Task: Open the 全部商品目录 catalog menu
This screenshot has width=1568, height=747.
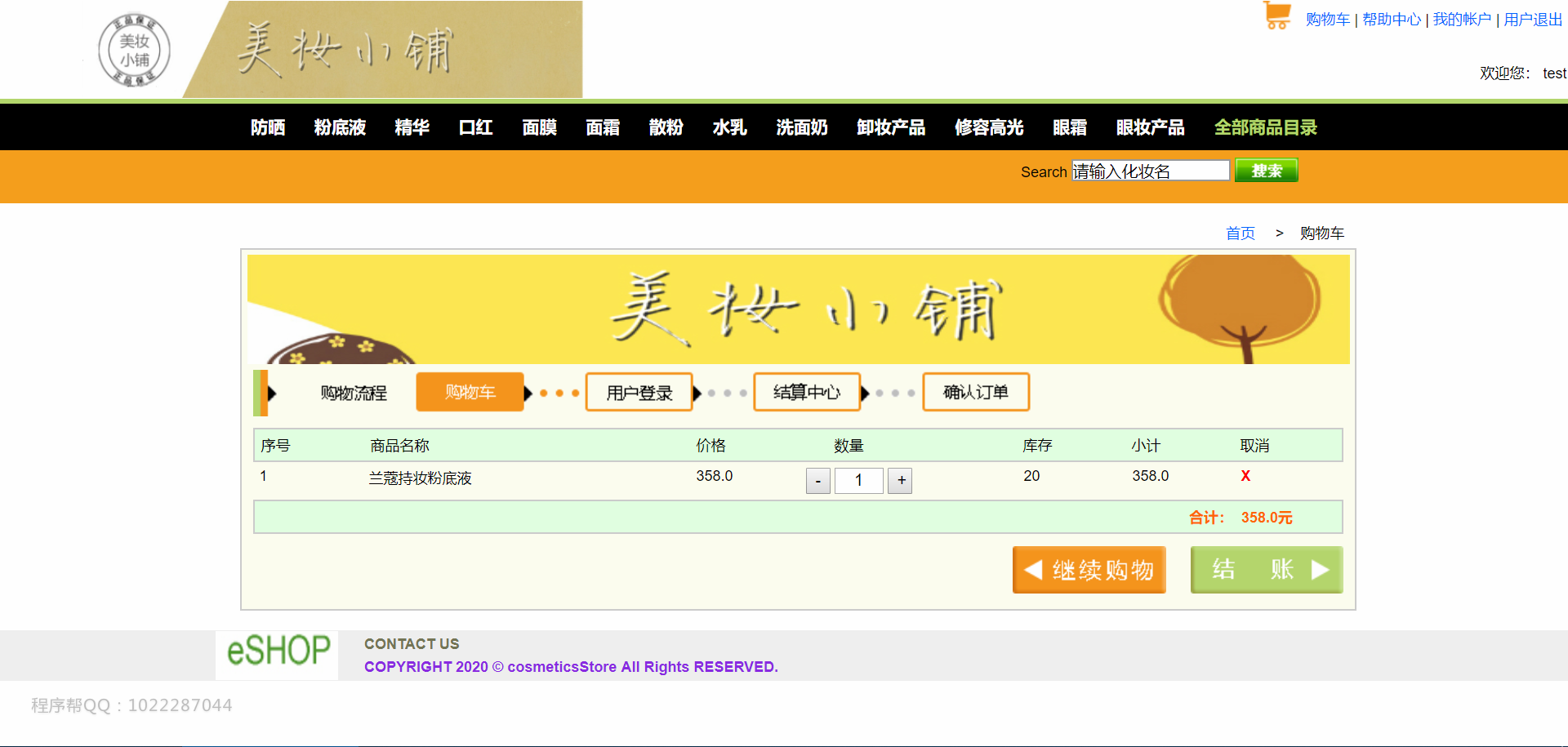Action: click(1265, 127)
